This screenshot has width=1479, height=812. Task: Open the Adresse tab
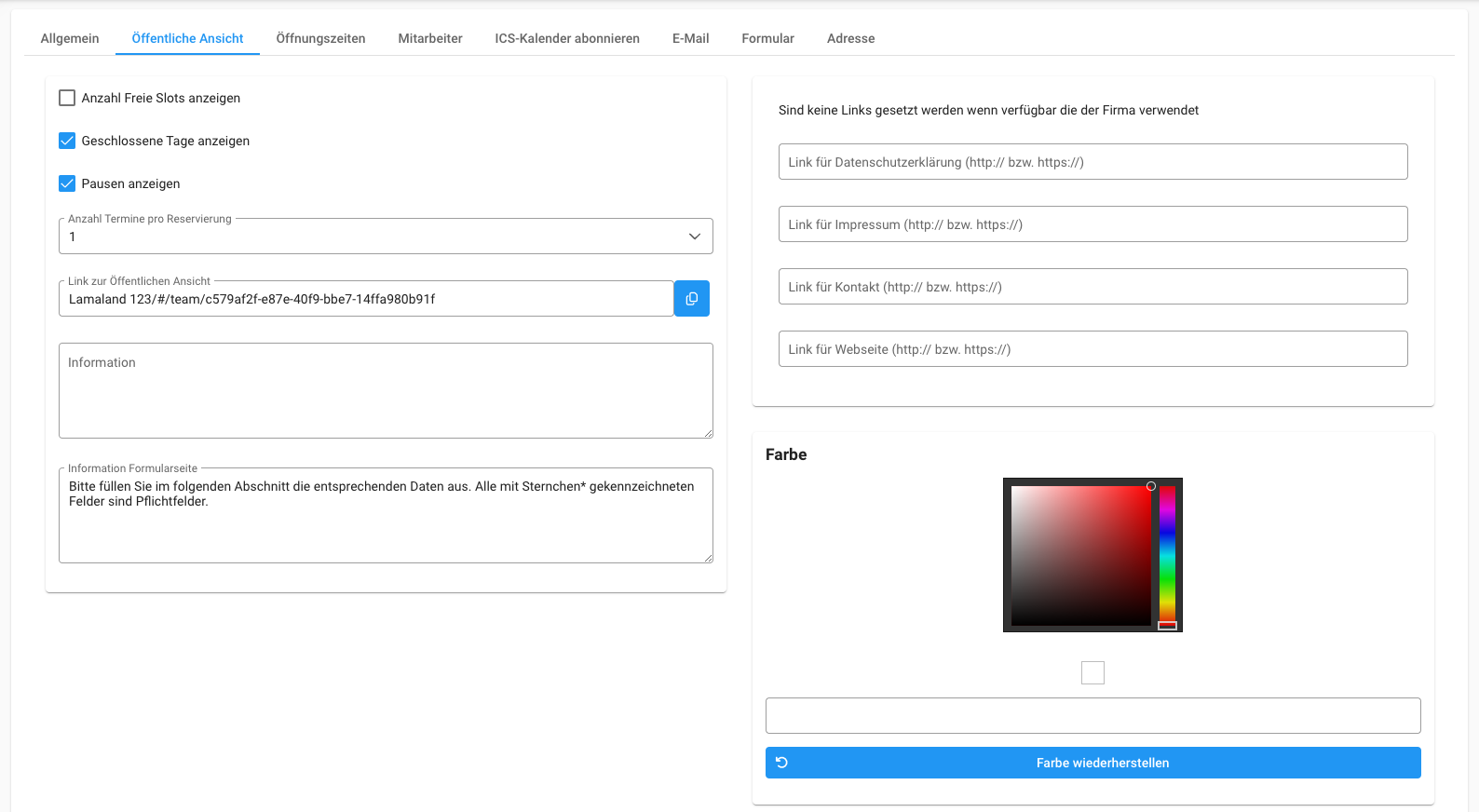[x=850, y=38]
